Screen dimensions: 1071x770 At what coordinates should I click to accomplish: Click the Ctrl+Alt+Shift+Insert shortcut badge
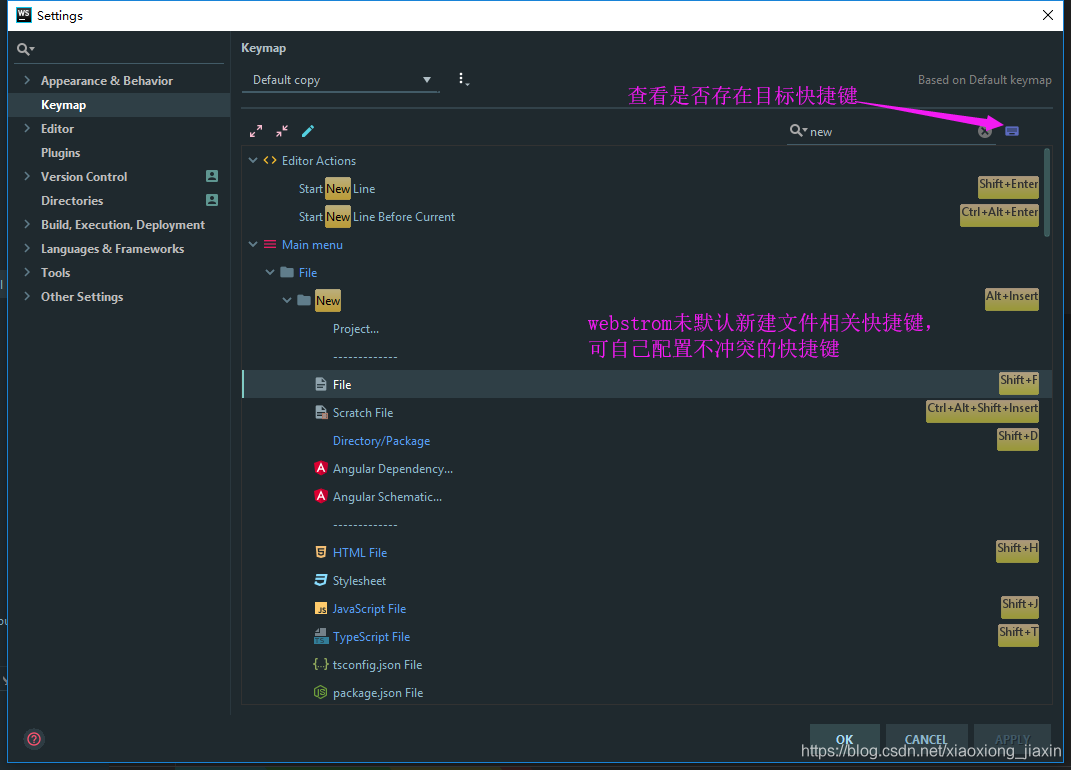982,411
